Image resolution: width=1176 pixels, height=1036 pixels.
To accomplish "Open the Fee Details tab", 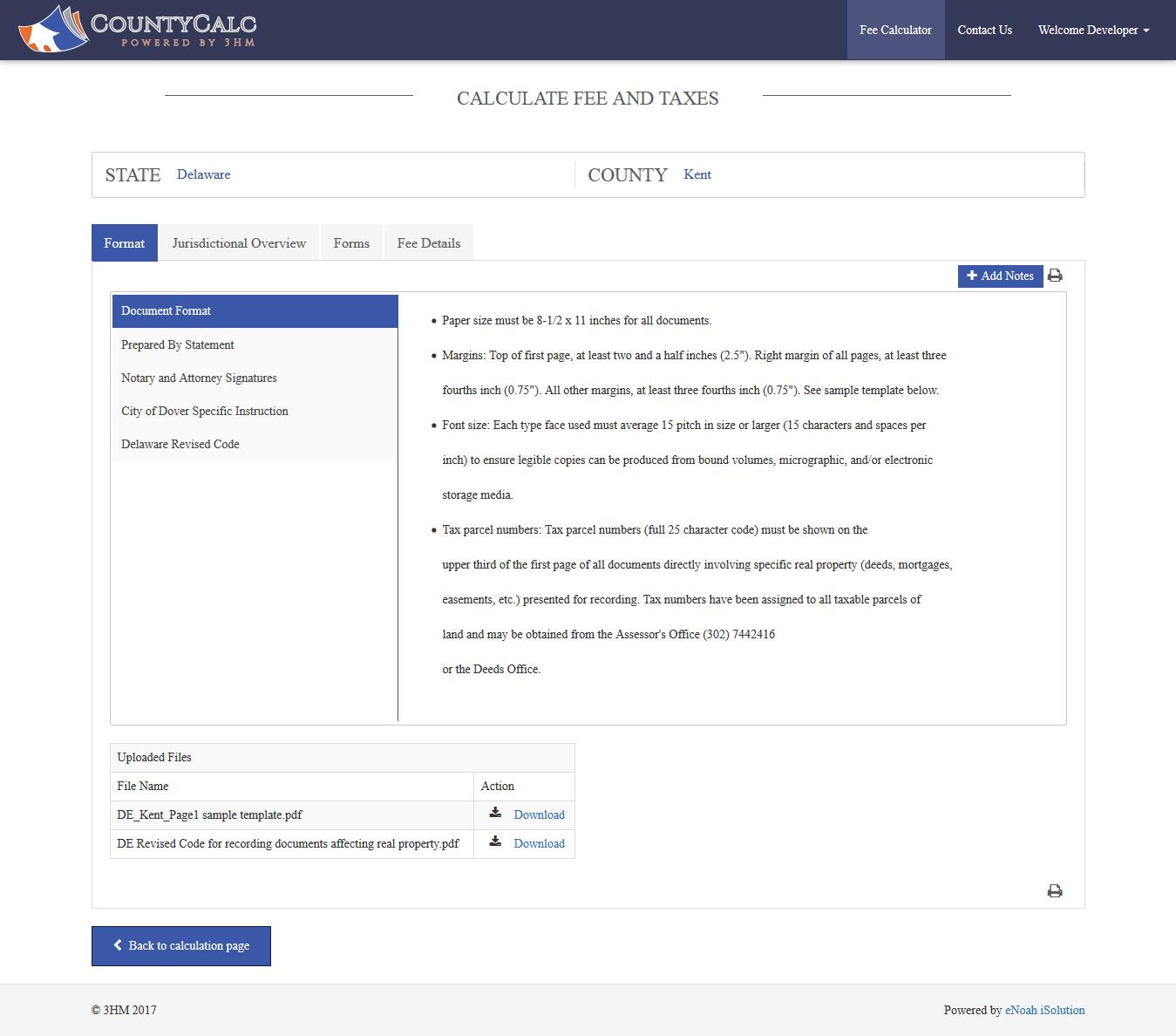I will (428, 242).
